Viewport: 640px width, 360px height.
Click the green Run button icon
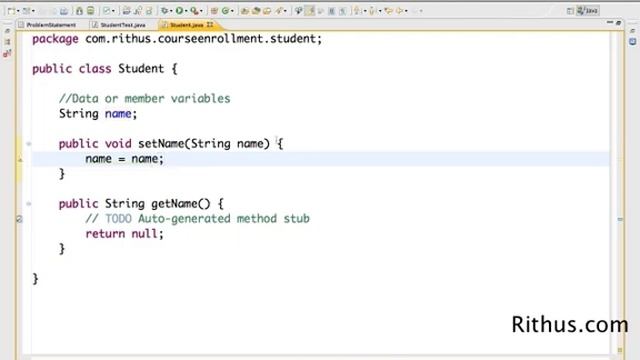click(x=179, y=11)
